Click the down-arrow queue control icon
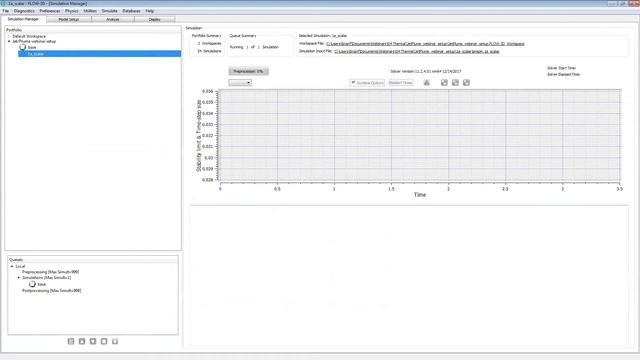This screenshot has height=360, width=640. (93, 341)
